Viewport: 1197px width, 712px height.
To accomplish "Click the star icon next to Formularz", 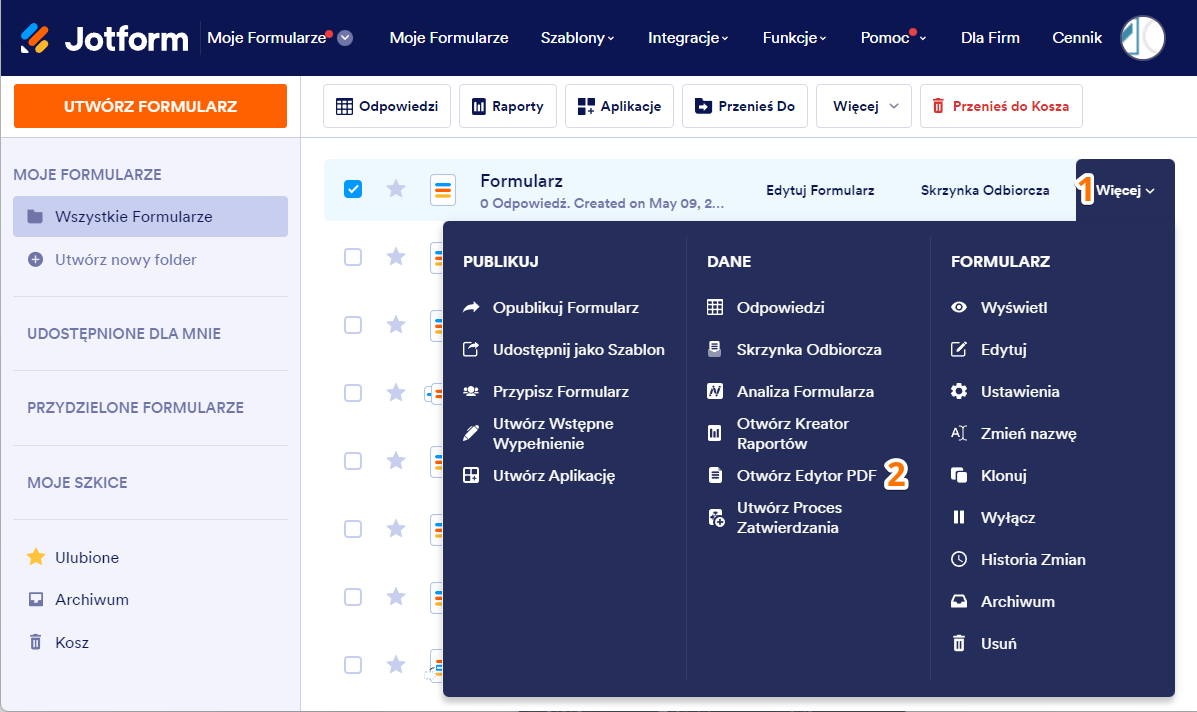I will 395,188.
